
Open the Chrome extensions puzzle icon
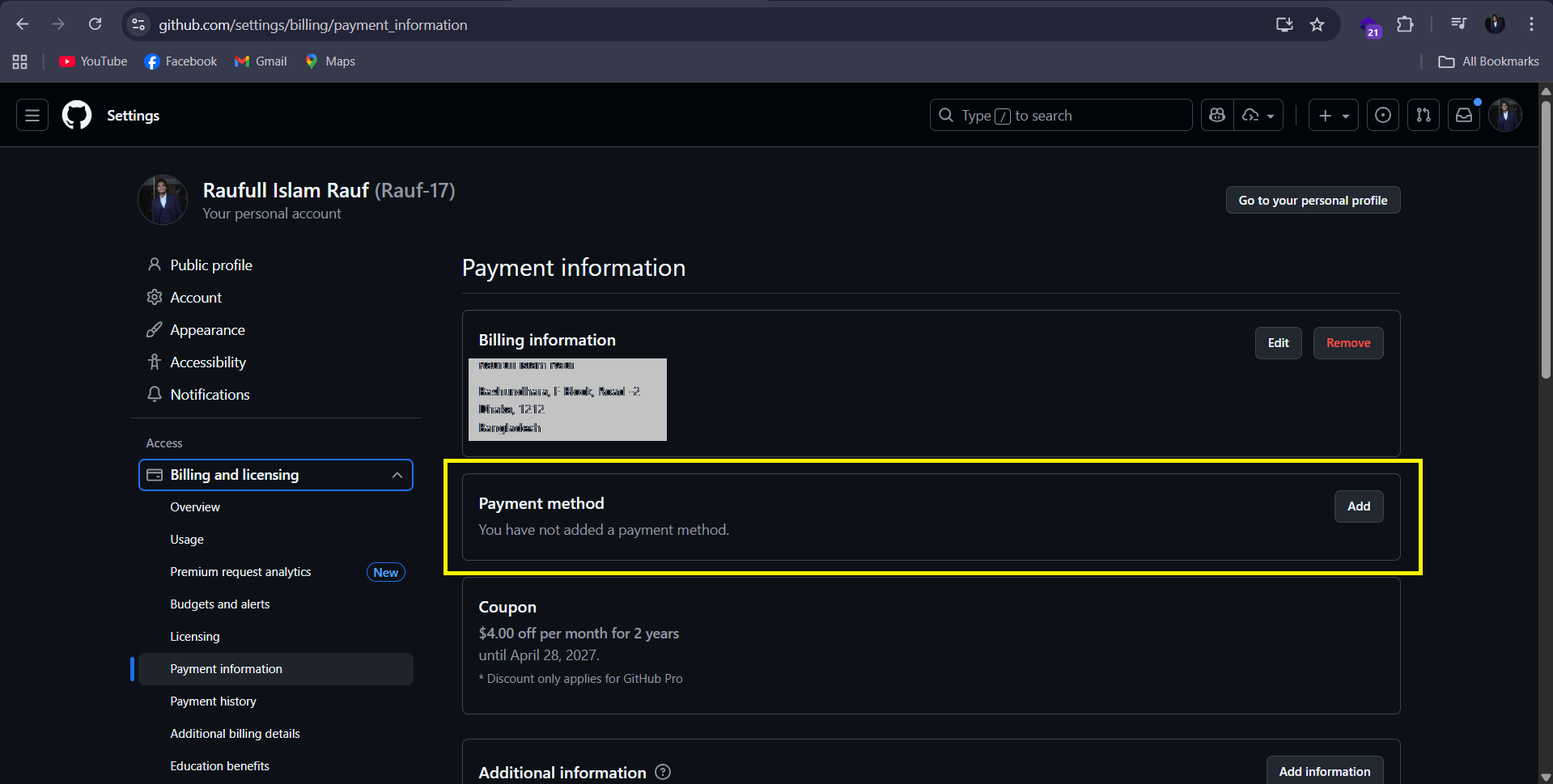point(1406,24)
